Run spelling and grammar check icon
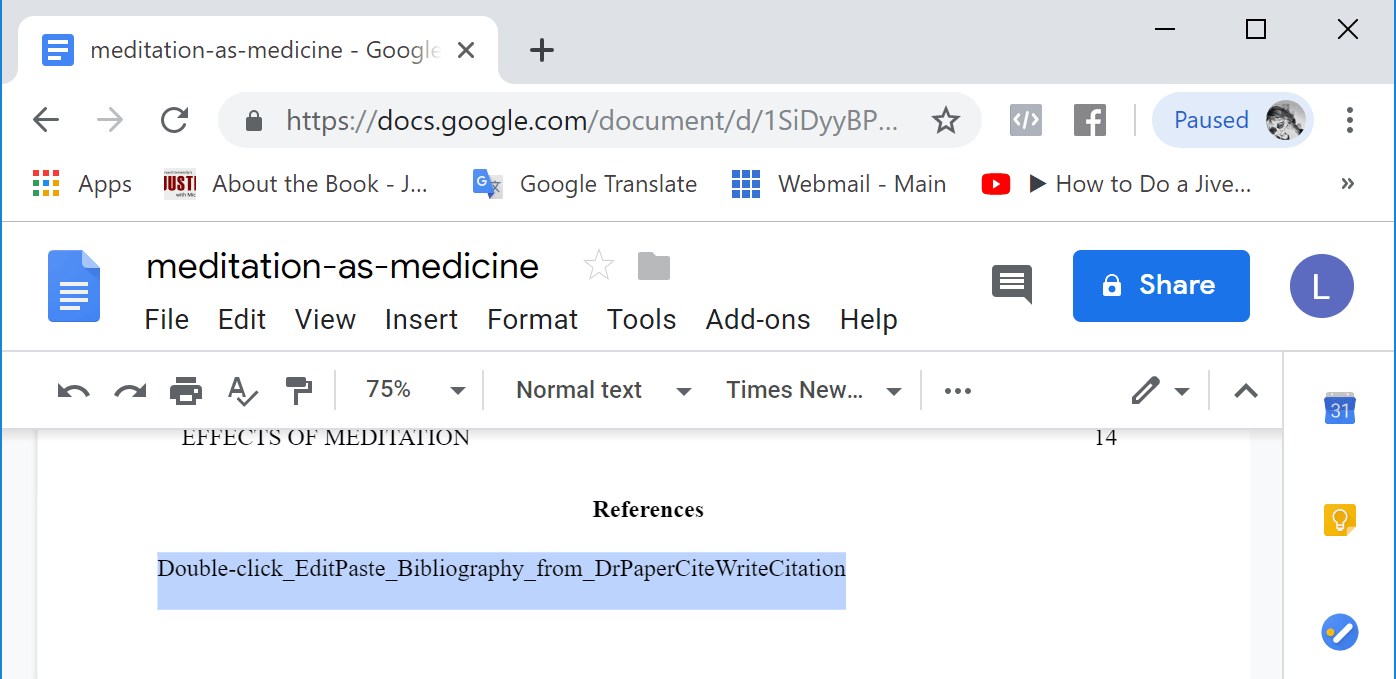This screenshot has height=679, width=1396. pos(242,391)
